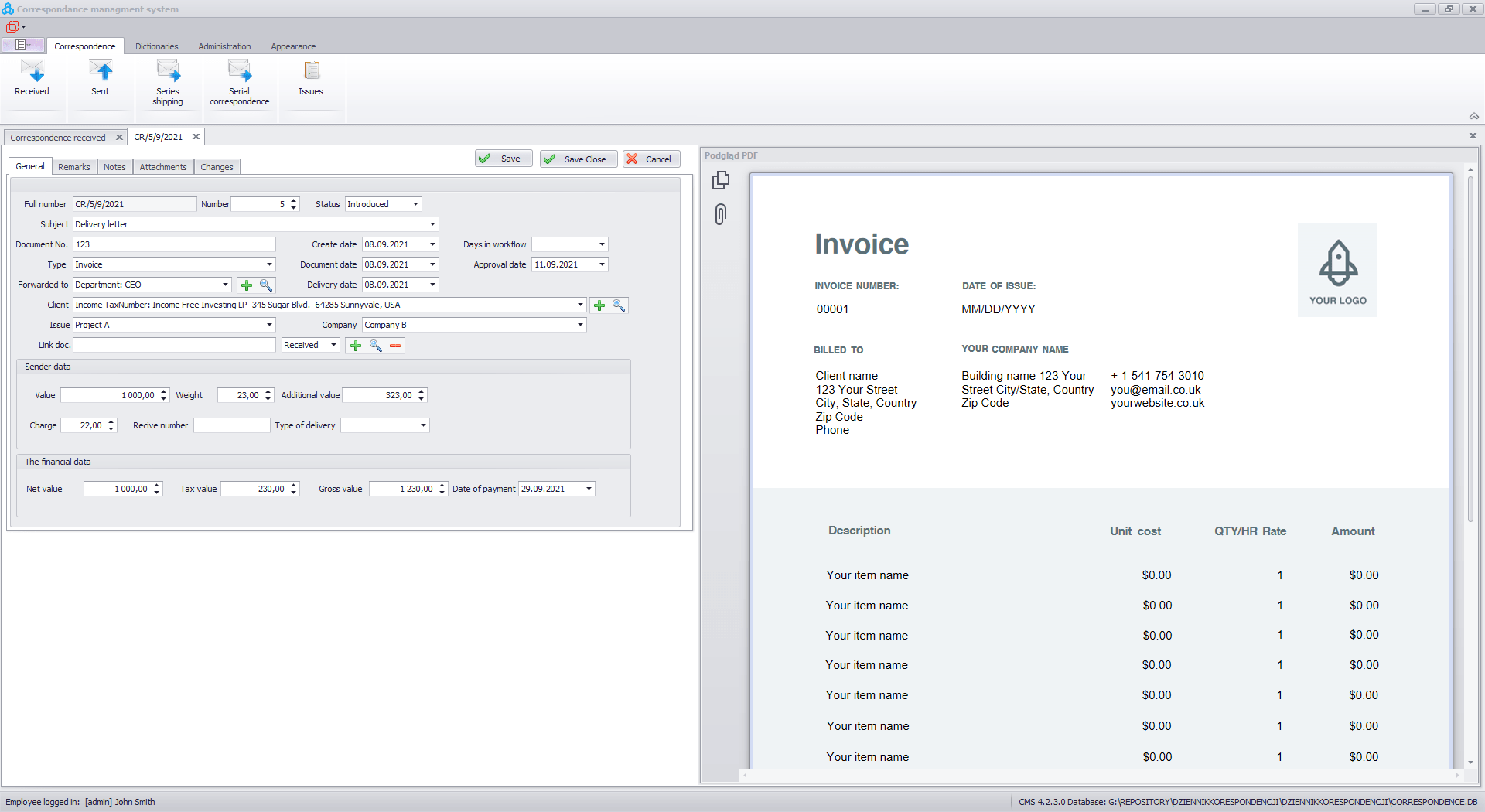The width and height of the screenshot is (1485, 812).
Task: Open the Administration ribbon tab
Action: [224, 46]
